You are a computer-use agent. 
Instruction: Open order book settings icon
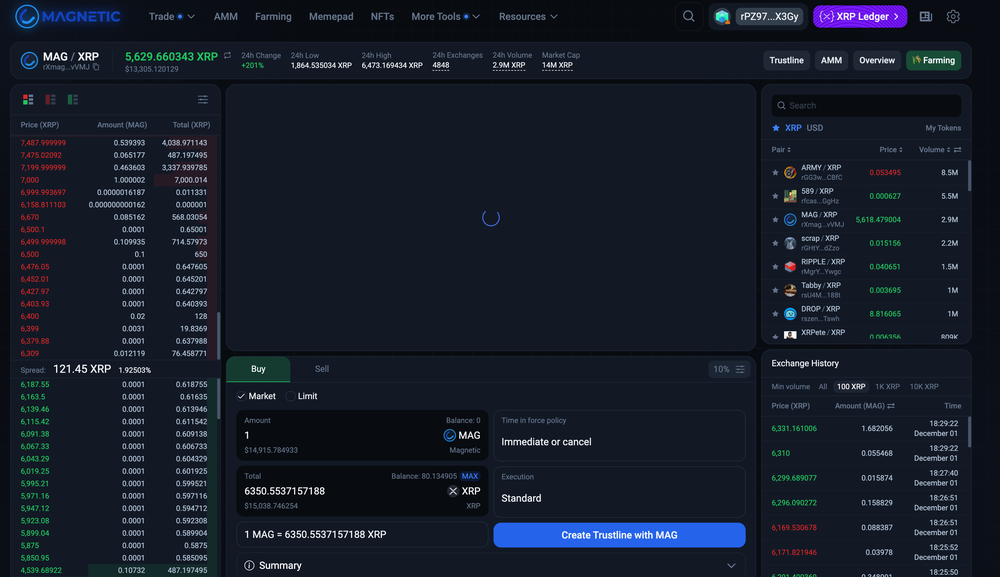coord(203,99)
